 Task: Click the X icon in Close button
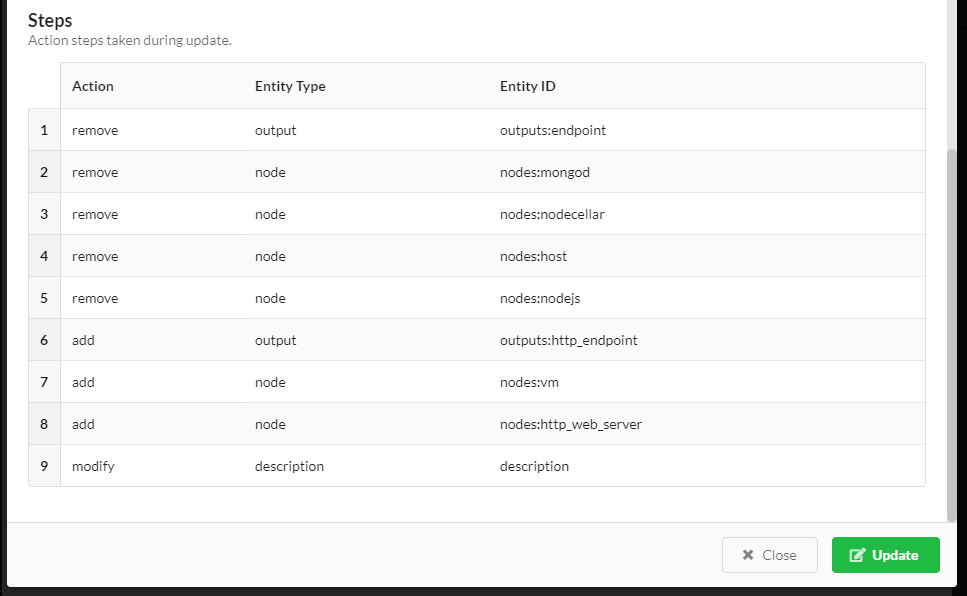pyautogui.click(x=747, y=555)
